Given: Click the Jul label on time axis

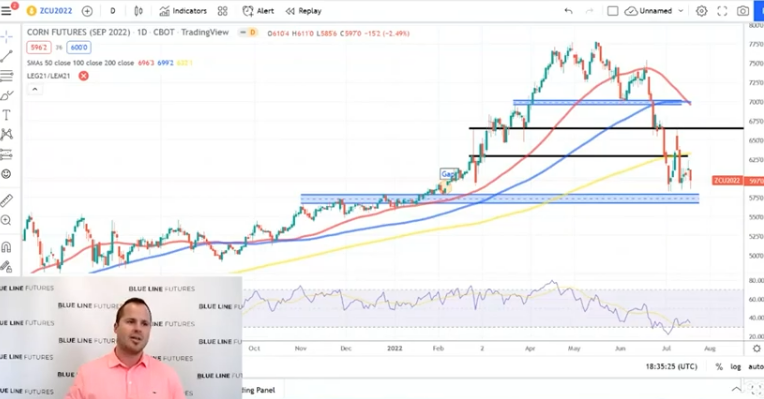Looking at the screenshot, I should tap(666, 348).
